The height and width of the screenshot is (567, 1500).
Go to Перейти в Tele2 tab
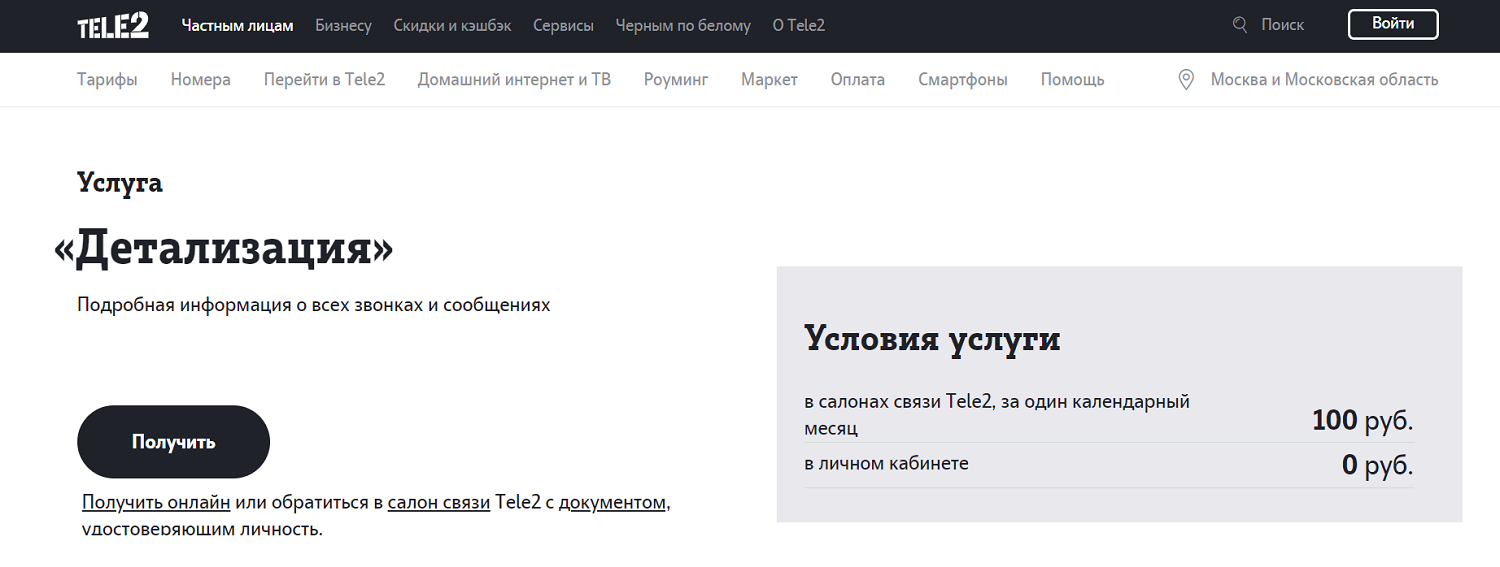click(324, 80)
